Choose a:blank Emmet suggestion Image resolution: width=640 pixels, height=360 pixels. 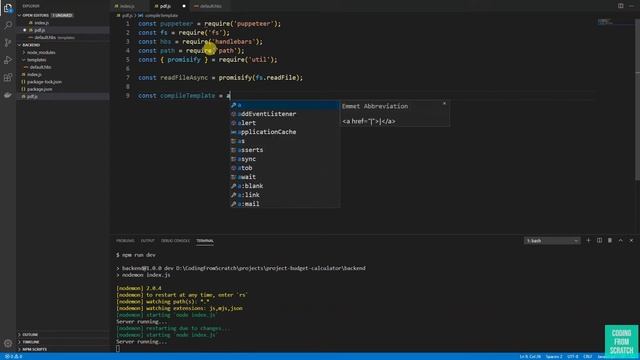tap(284, 186)
